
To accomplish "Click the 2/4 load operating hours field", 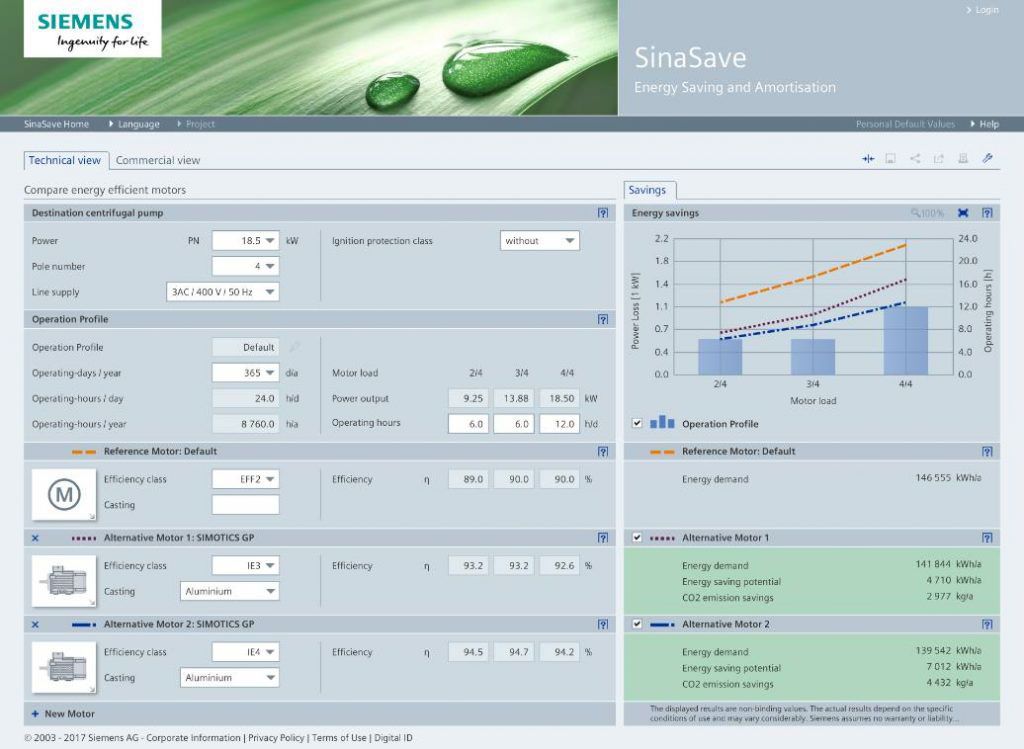I will tap(468, 424).
